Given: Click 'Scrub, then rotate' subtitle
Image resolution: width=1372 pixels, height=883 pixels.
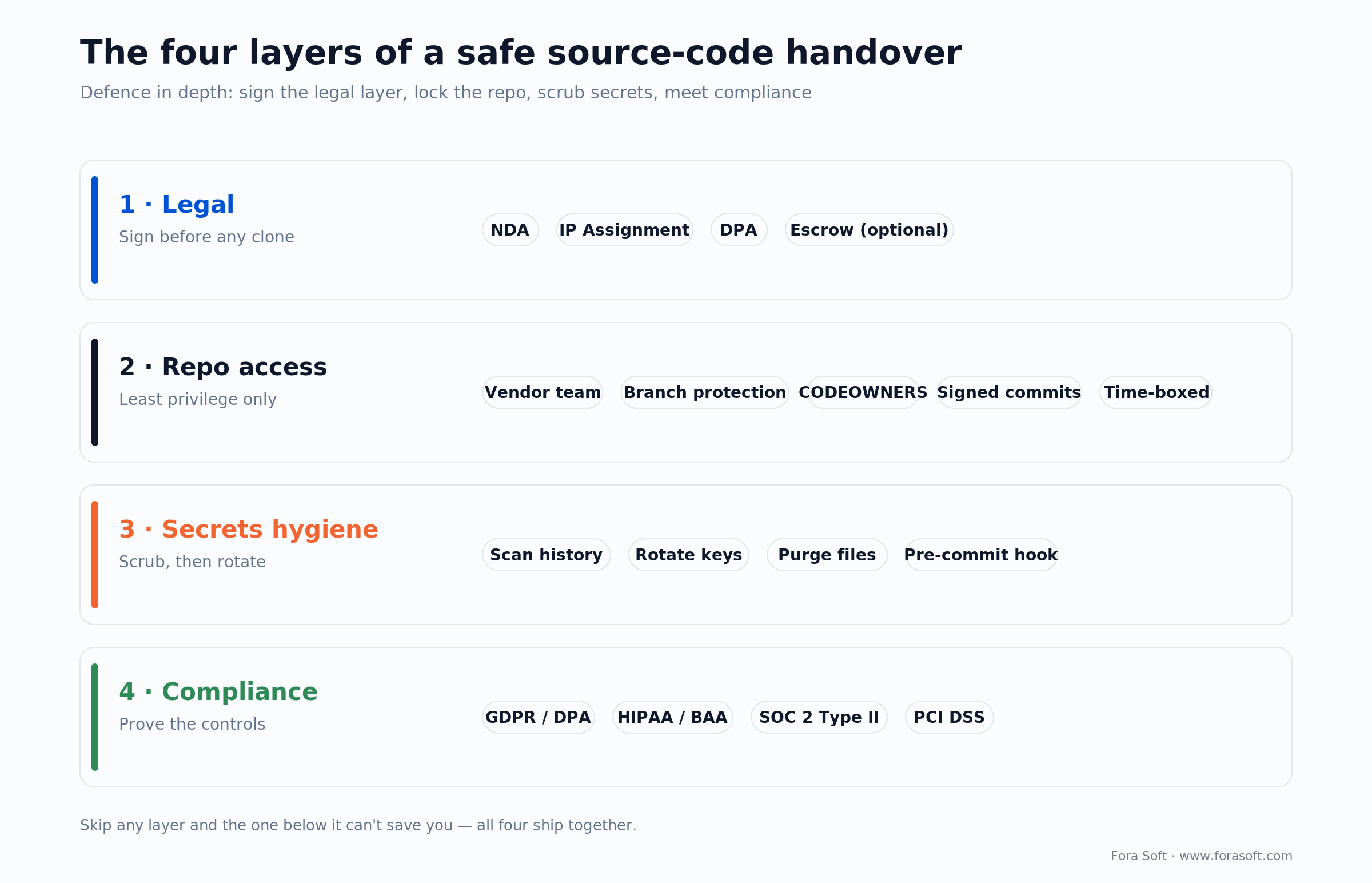Looking at the screenshot, I should pos(192,562).
